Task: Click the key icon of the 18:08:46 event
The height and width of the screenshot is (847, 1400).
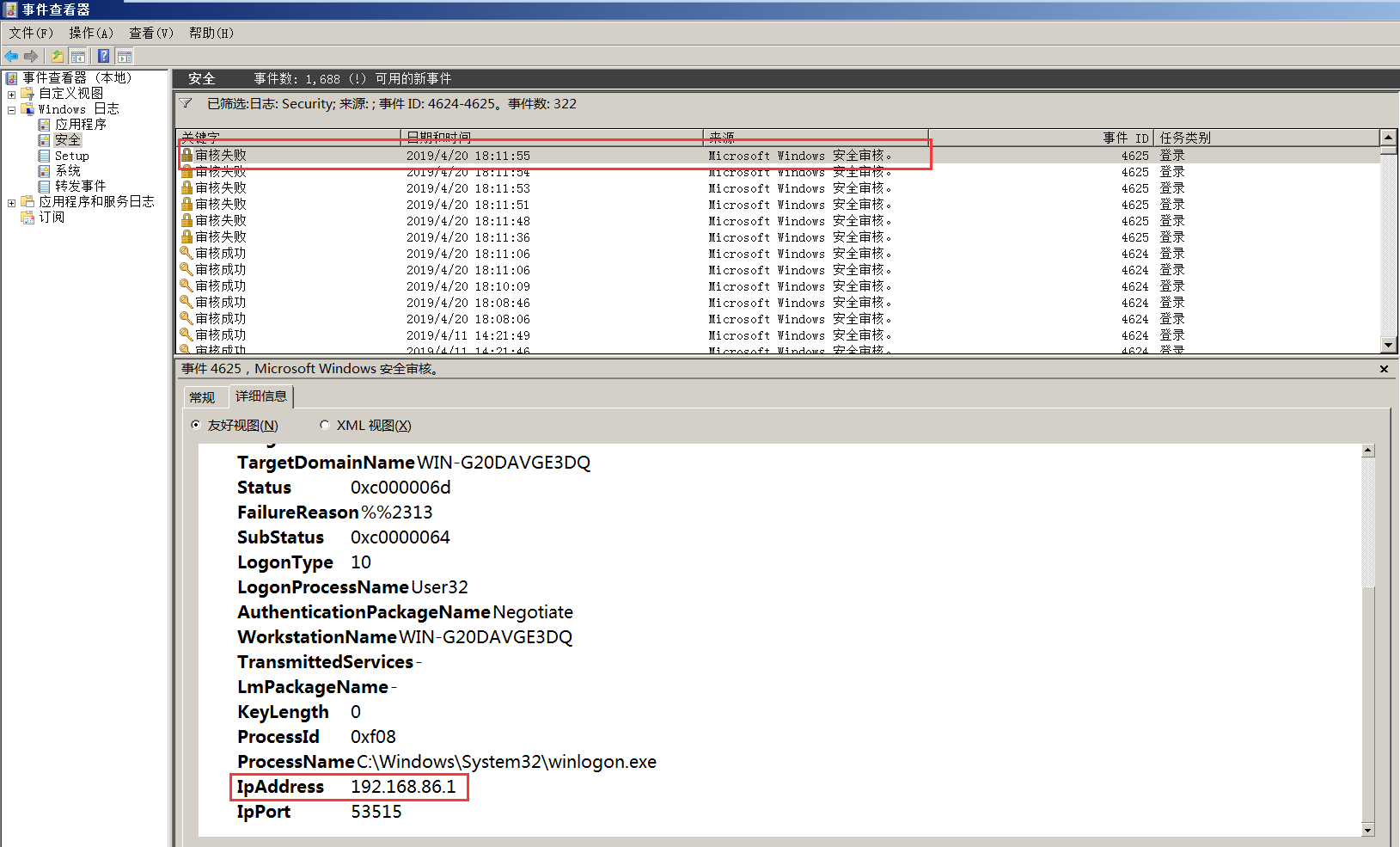Action: [x=186, y=302]
